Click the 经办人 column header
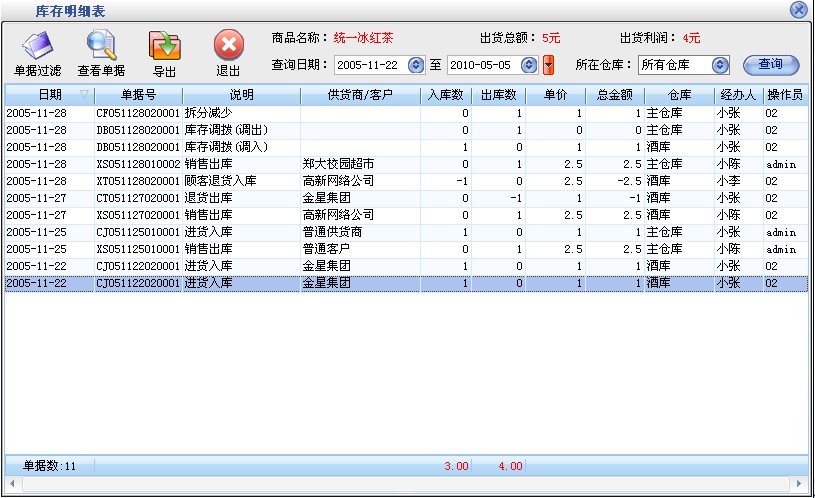 click(737, 95)
